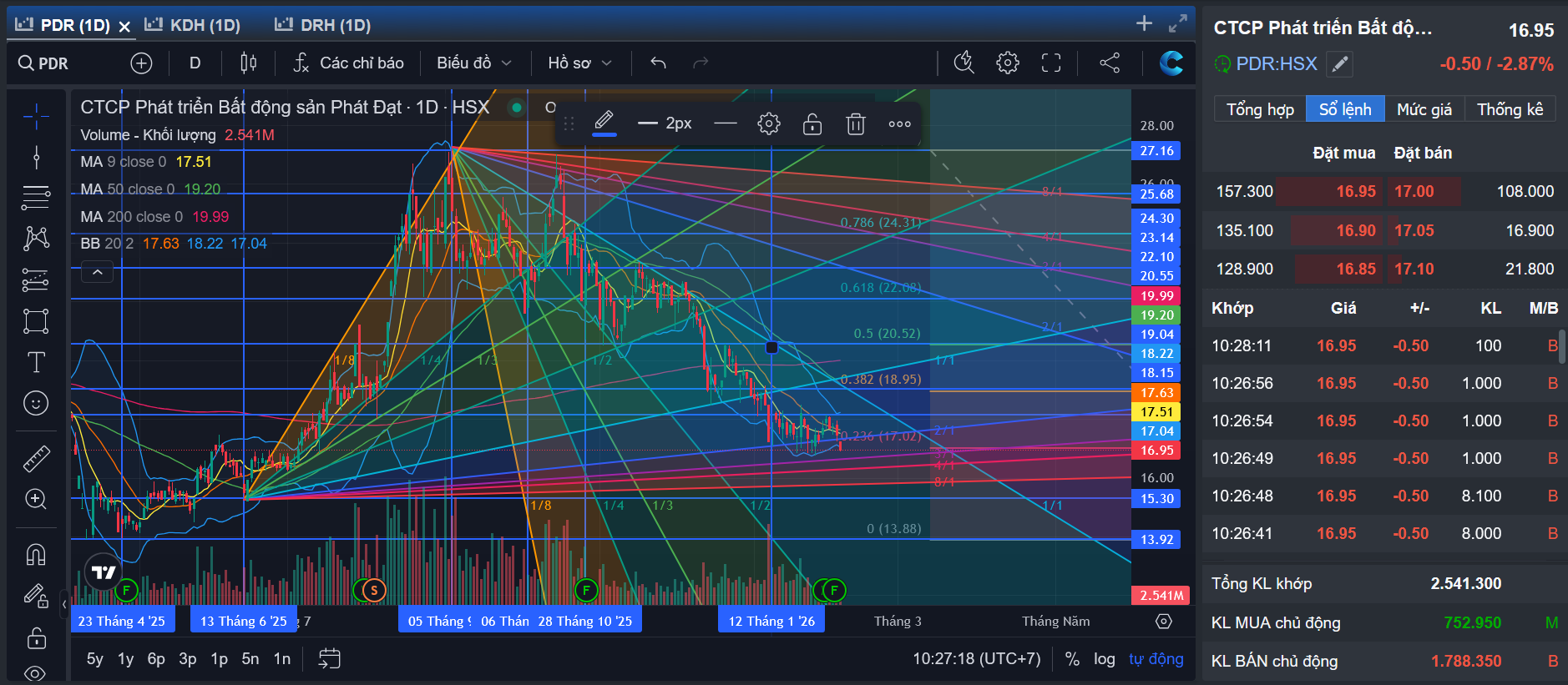Pick a line style in floating toolbar
The height and width of the screenshot is (685, 1568).
click(726, 124)
